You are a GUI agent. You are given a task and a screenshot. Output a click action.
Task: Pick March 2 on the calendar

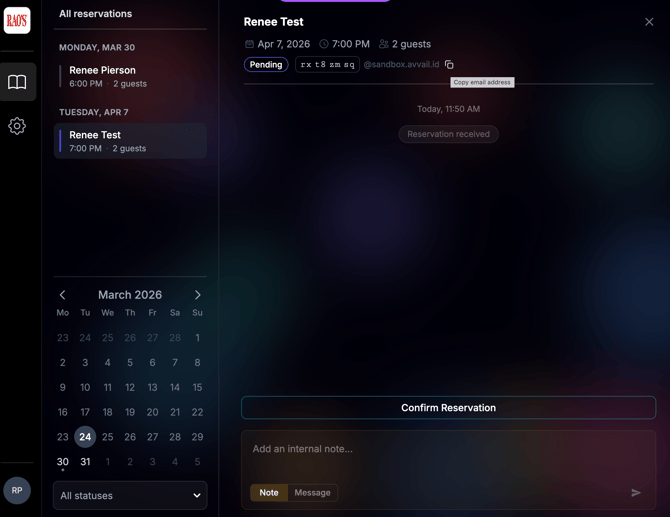pos(63,362)
